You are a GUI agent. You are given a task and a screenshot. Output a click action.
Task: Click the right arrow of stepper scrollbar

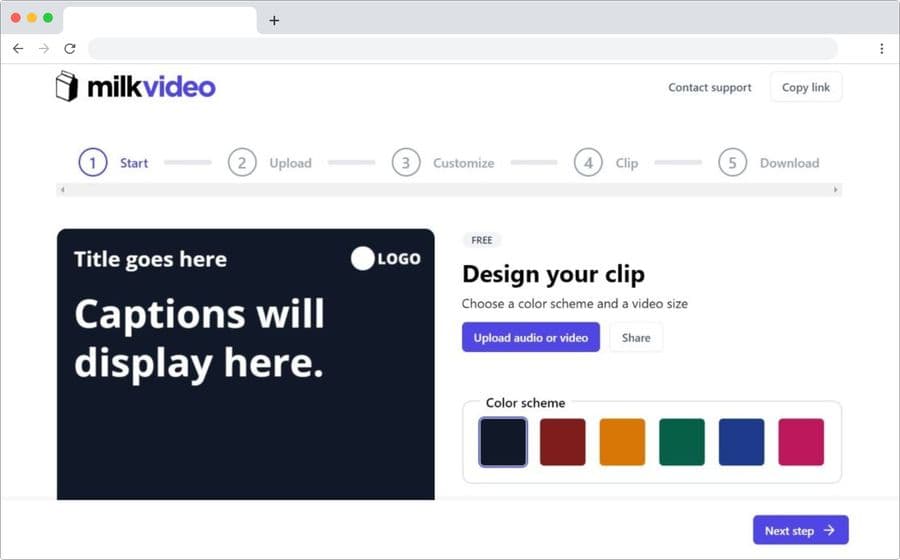836,189
